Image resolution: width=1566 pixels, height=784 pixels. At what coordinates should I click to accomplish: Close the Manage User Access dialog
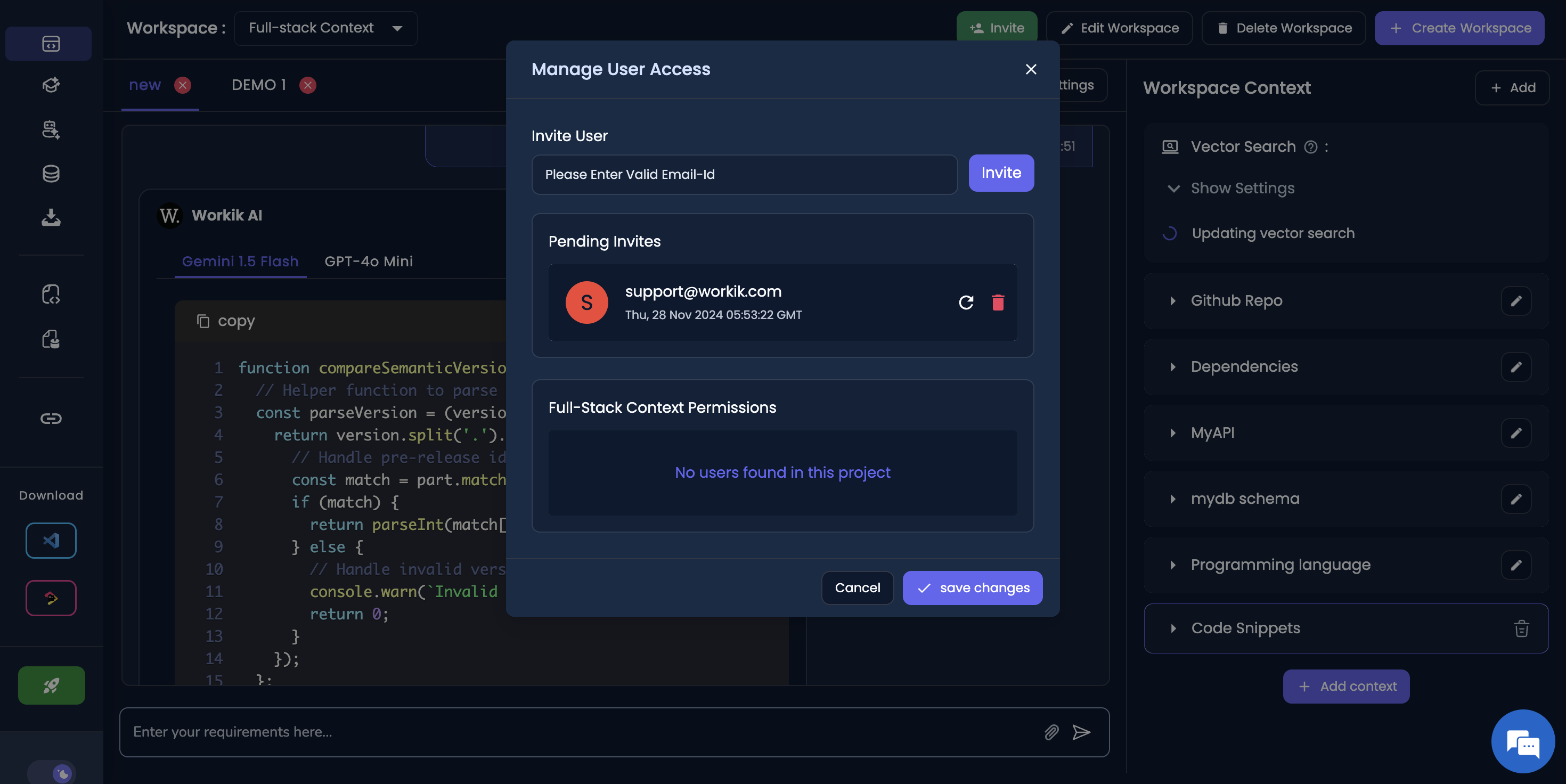pyautogui.click(x=1031, y=69)
